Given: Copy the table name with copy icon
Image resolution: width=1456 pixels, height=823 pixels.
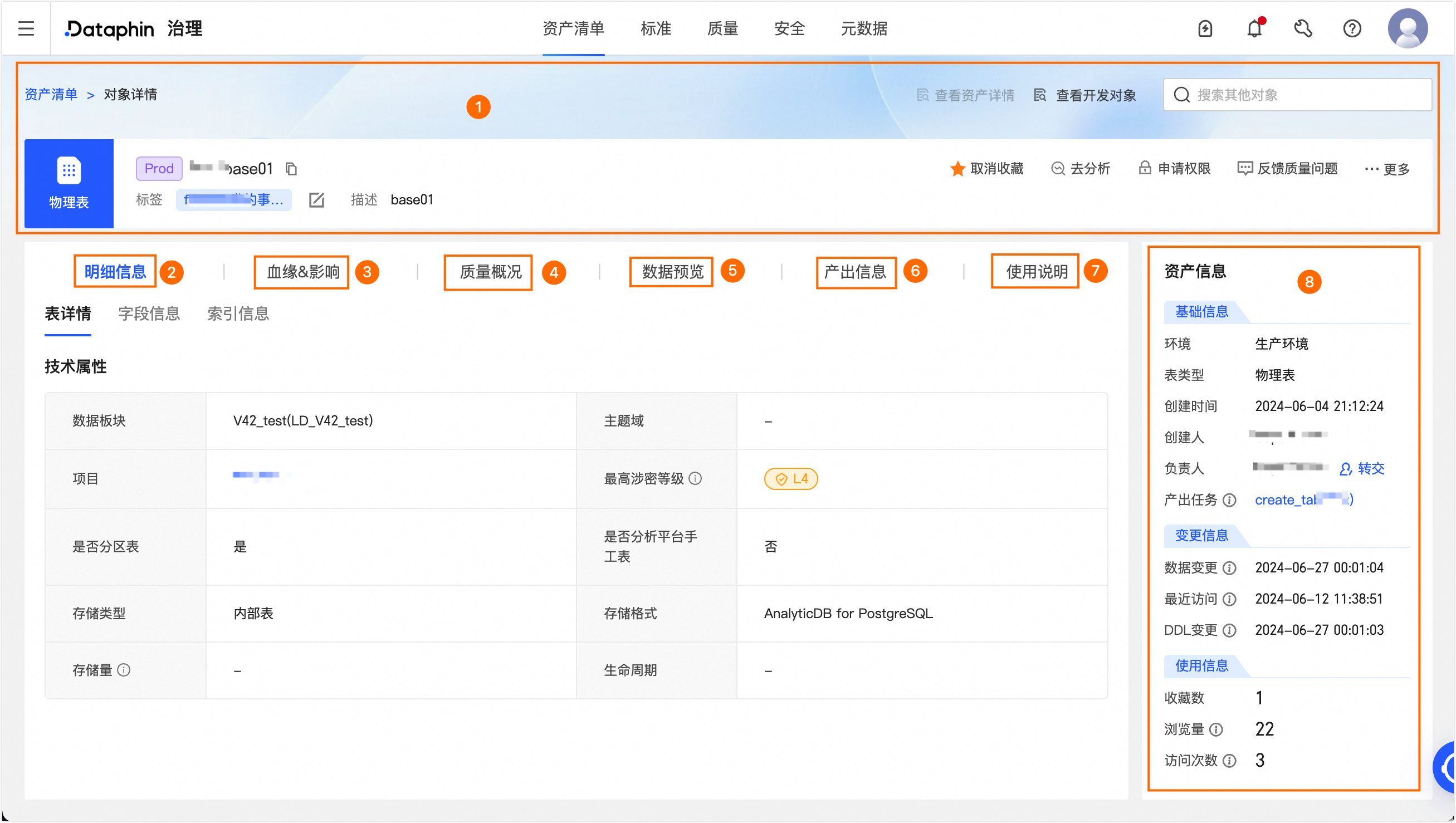Looking at the screenshot, I should 291,169.
